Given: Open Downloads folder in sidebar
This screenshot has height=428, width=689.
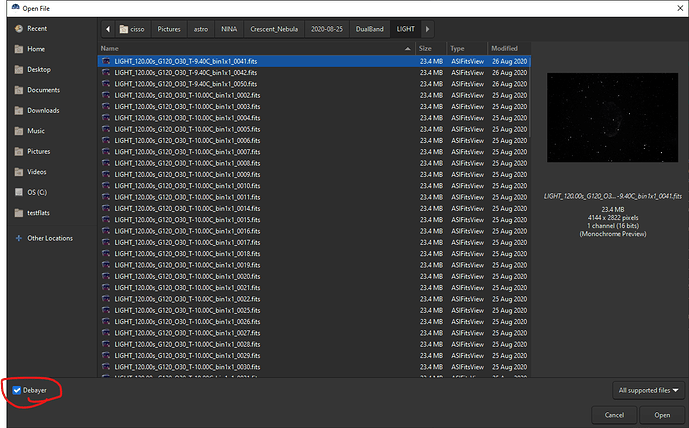Looking at the screenshot, I should [43, 111].
